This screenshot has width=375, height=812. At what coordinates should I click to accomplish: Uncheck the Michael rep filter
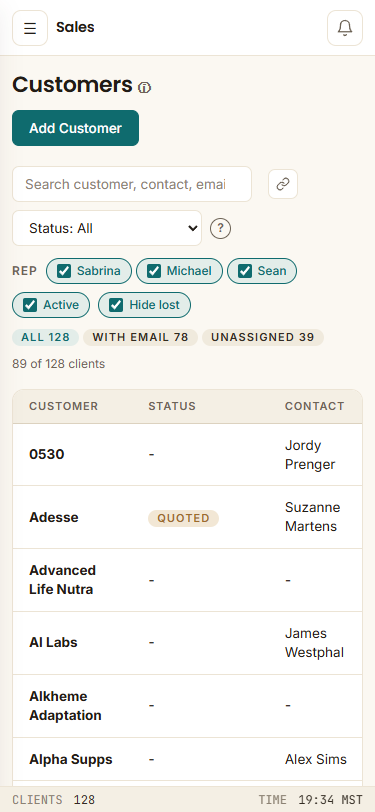[x=154, y=271]
